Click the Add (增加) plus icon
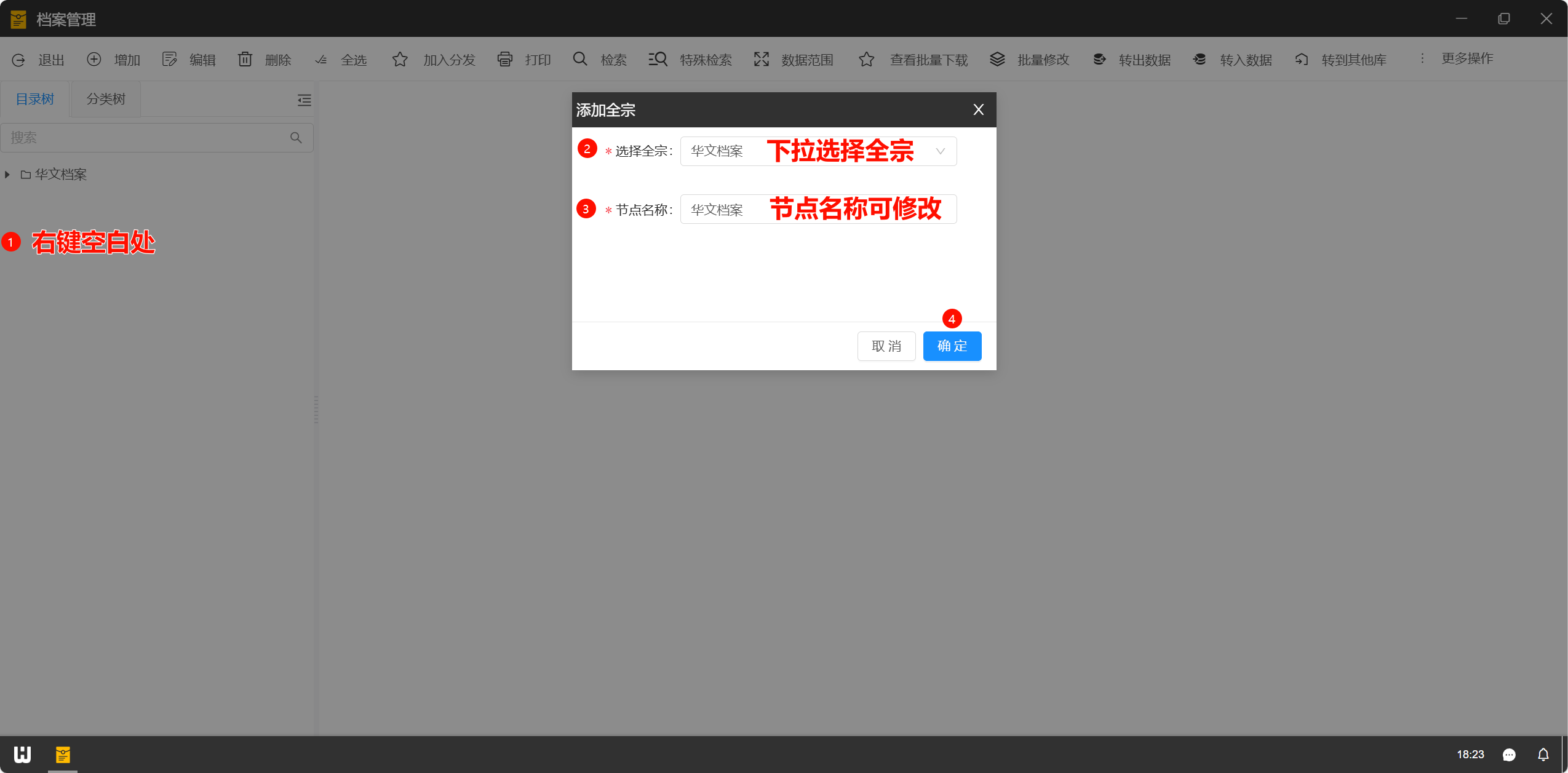This screenshot has width=1568, height=773. pos(94,59)
